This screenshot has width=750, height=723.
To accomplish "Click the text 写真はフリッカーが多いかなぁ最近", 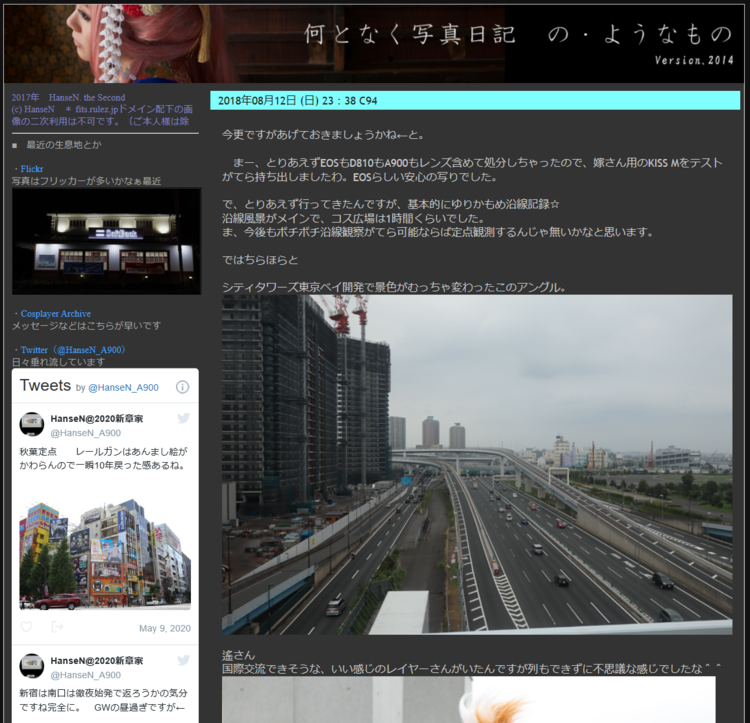I will coord(86,181).
